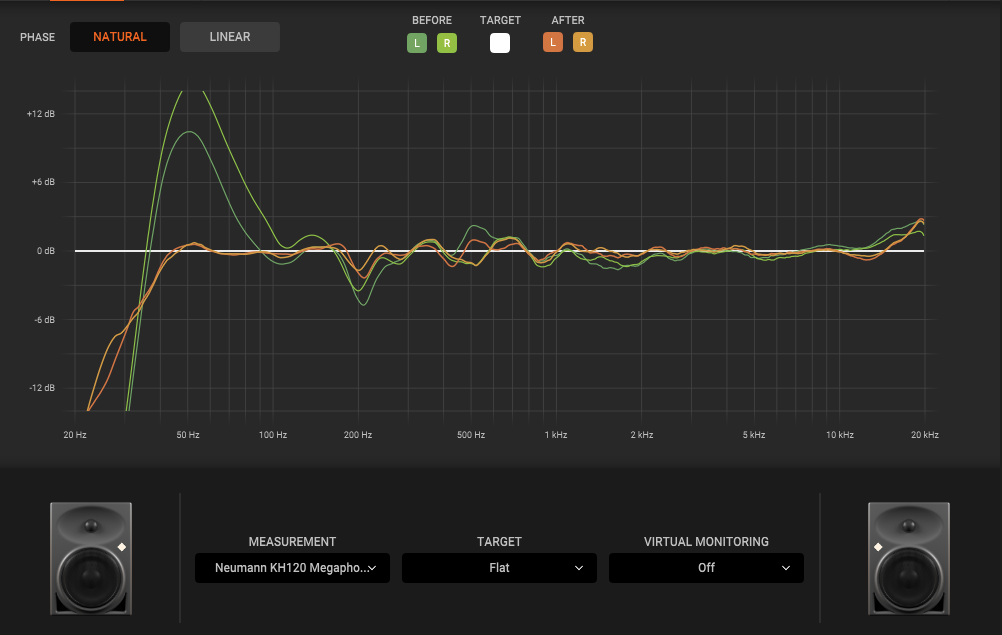Screen dimensions: 1002x635
Task: Click the right speaker image
Action: point(909,558)
